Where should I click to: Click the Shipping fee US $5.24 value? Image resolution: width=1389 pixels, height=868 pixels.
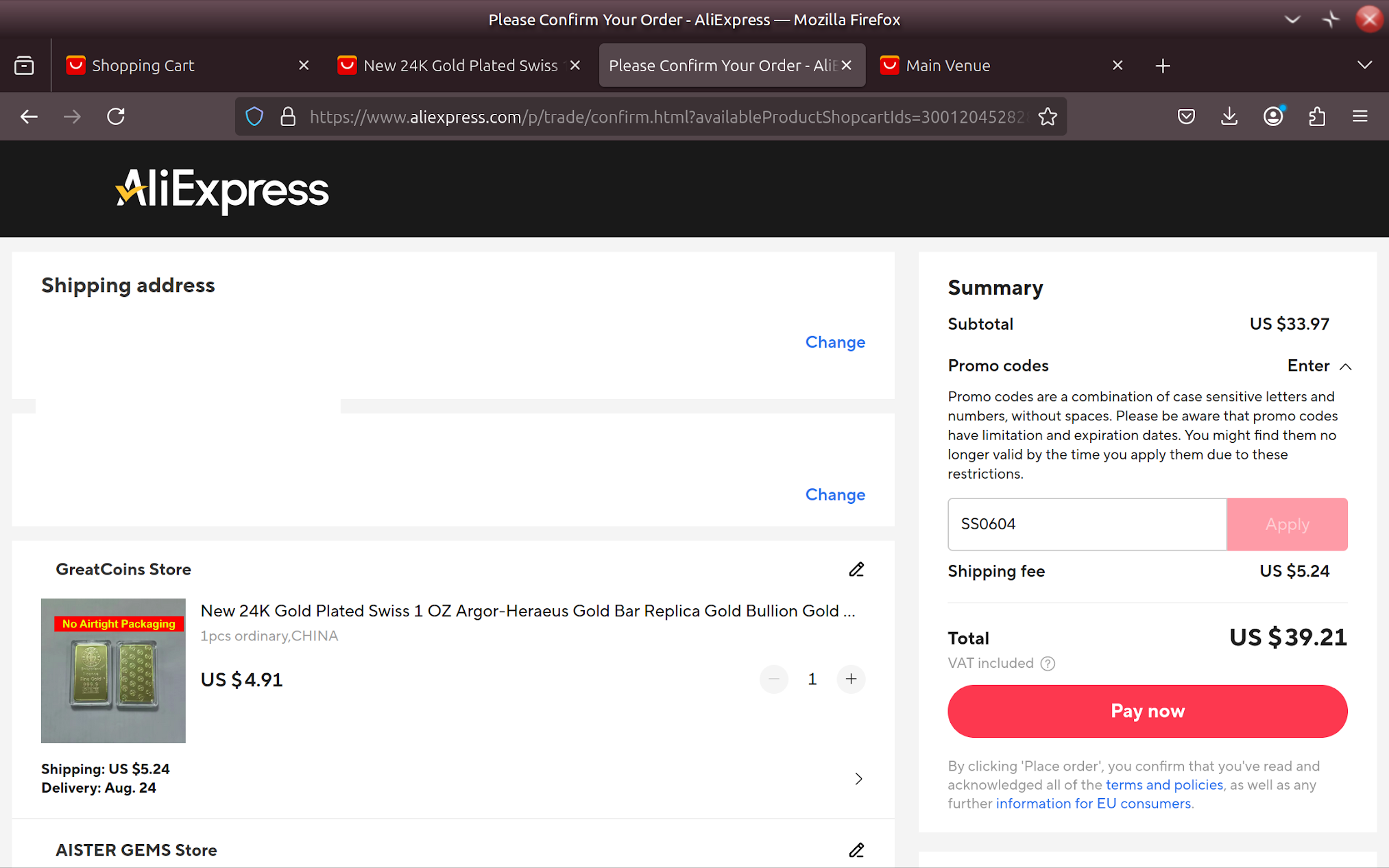[1294, 571]
